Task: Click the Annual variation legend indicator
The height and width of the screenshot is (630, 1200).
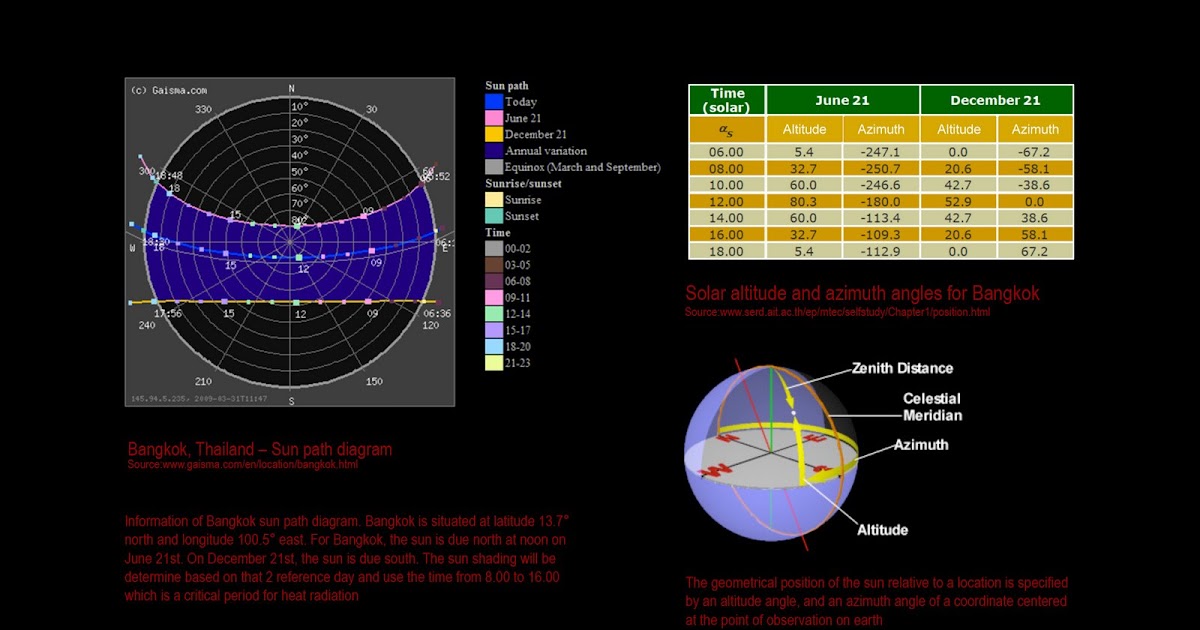Action: pyautogui.click(x=494, y=150)
